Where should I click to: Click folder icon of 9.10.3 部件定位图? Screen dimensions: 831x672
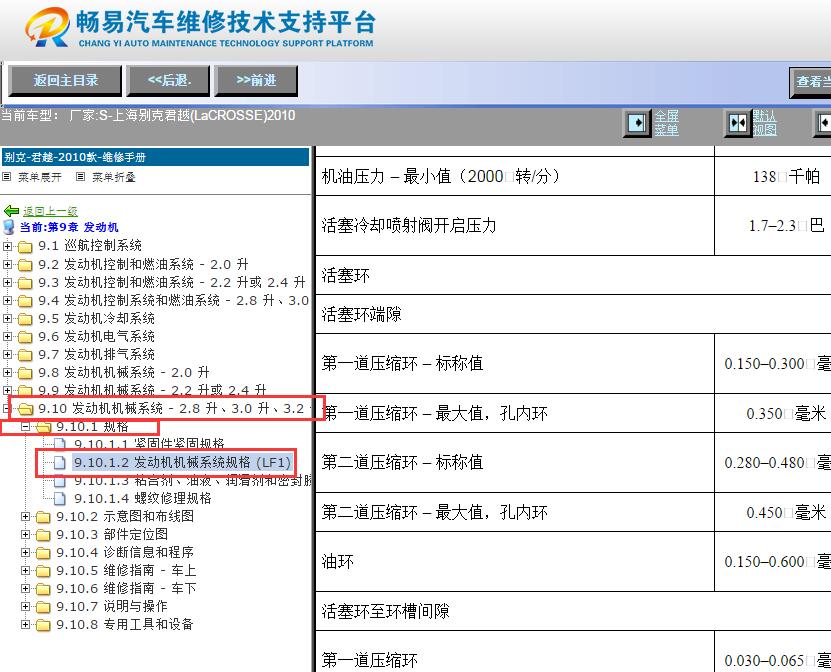[43, 535]
